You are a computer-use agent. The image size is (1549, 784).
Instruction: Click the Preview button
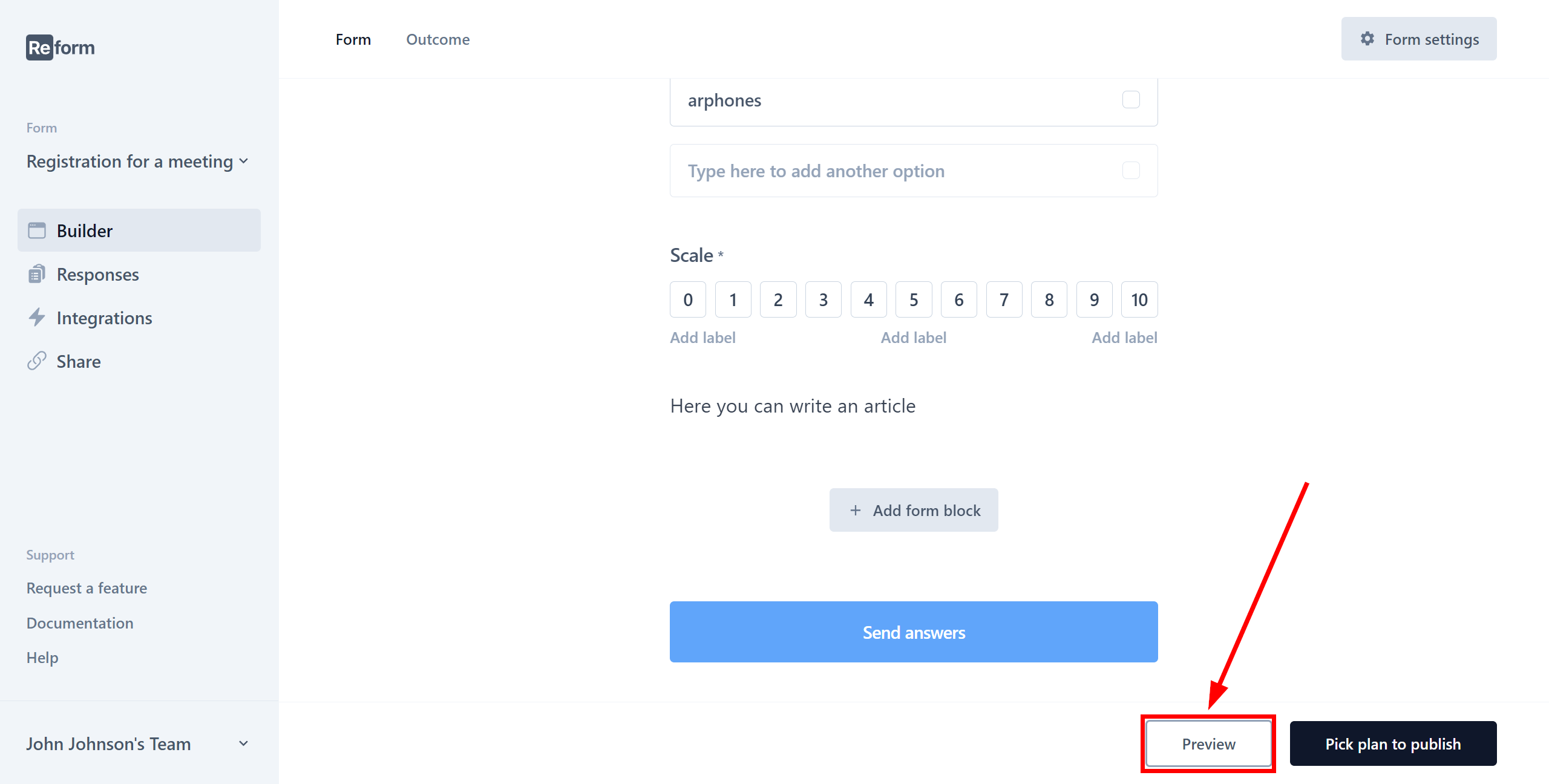1208,744
